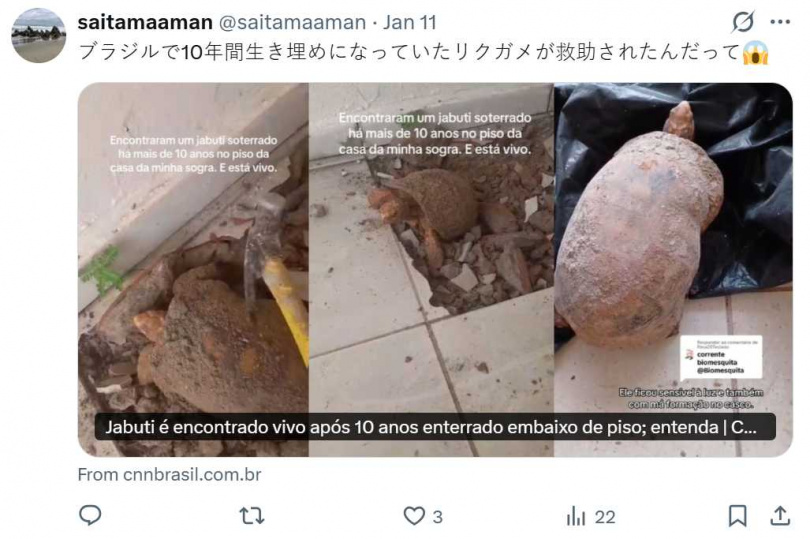Click the like count number 3
The image size is (810, 539).
(438, 517)
